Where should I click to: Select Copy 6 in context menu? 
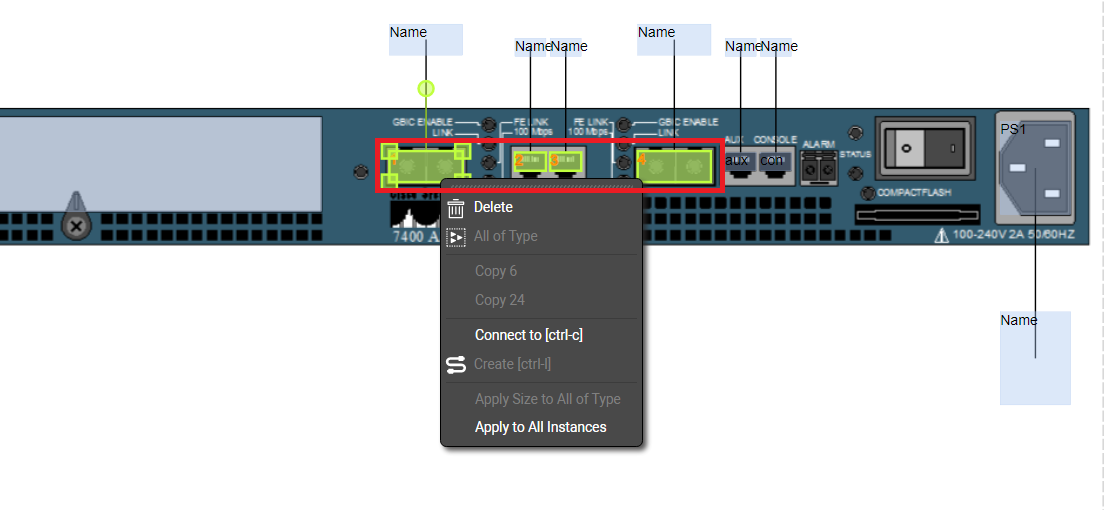pyautogui.click(x=496, y=271)
